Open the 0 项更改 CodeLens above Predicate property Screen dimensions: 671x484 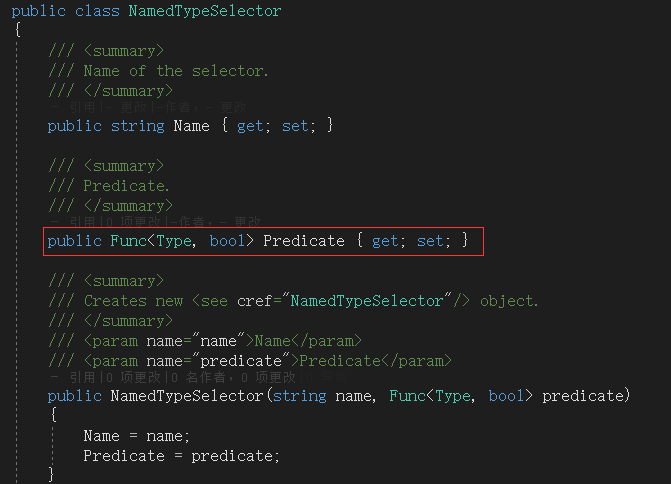coord(133,222)
